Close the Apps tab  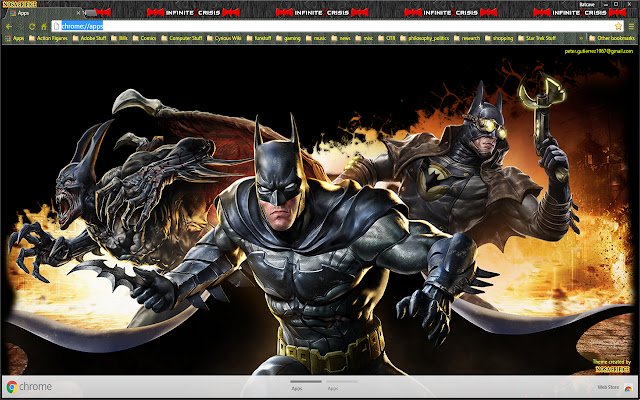pyautogui.click(x=78, y=13)
